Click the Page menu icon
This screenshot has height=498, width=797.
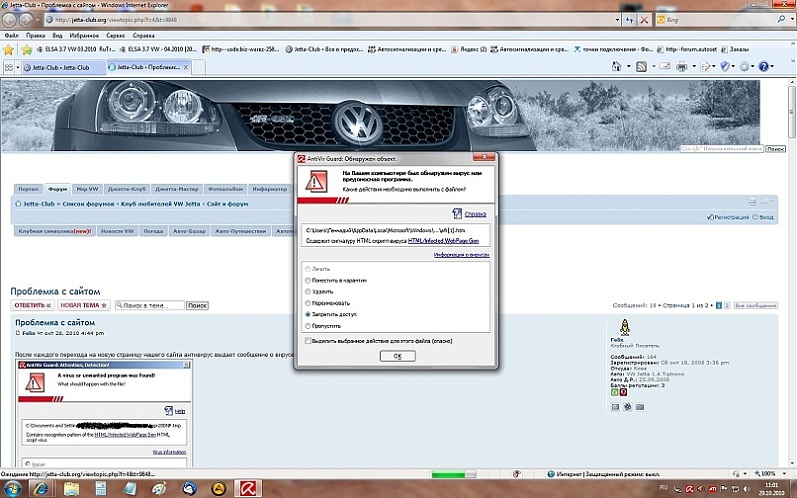706,67
